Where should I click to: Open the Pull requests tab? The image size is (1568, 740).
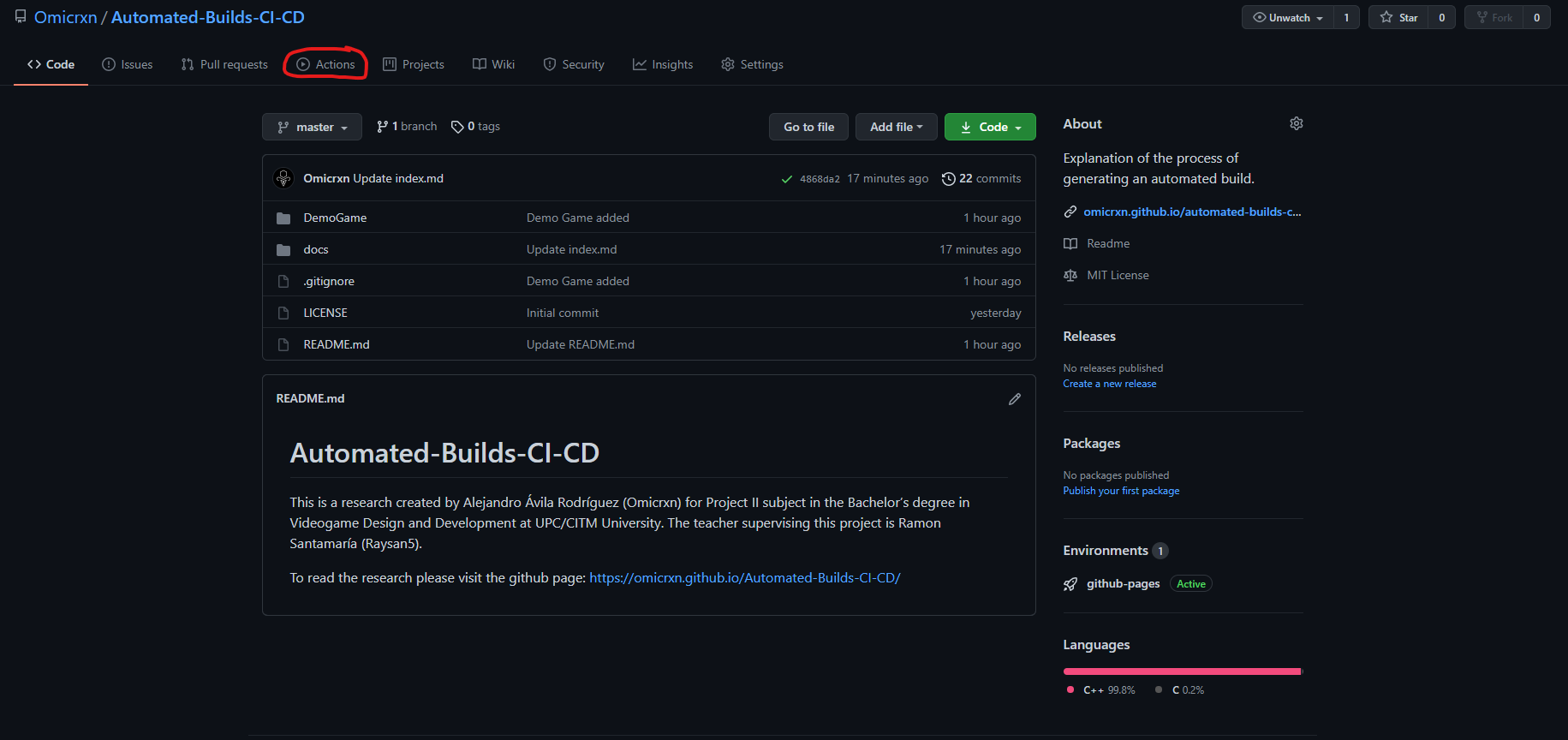click(224, 64)
